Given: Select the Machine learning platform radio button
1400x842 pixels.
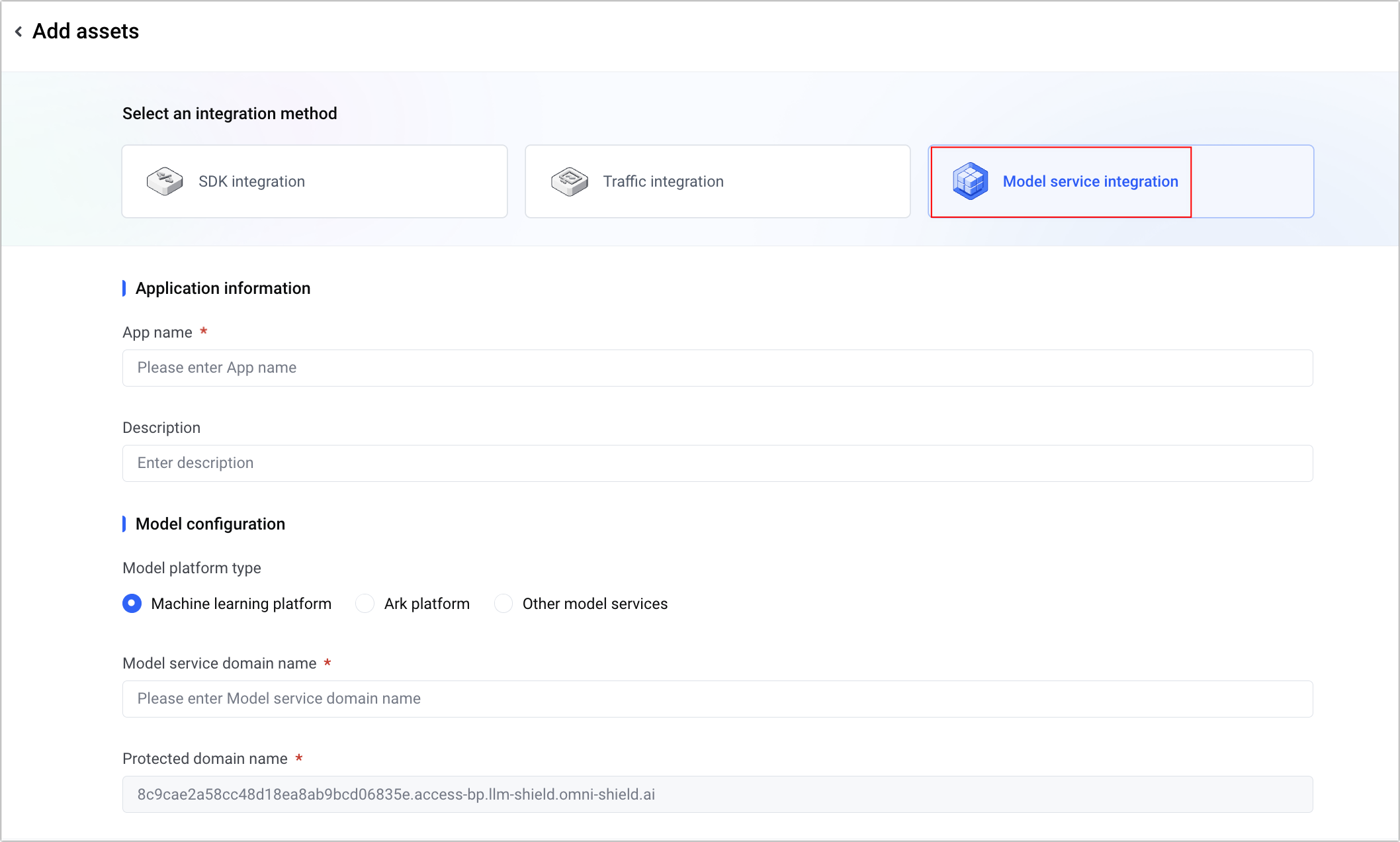Looking at the screenshot, I should coord(132,604).
